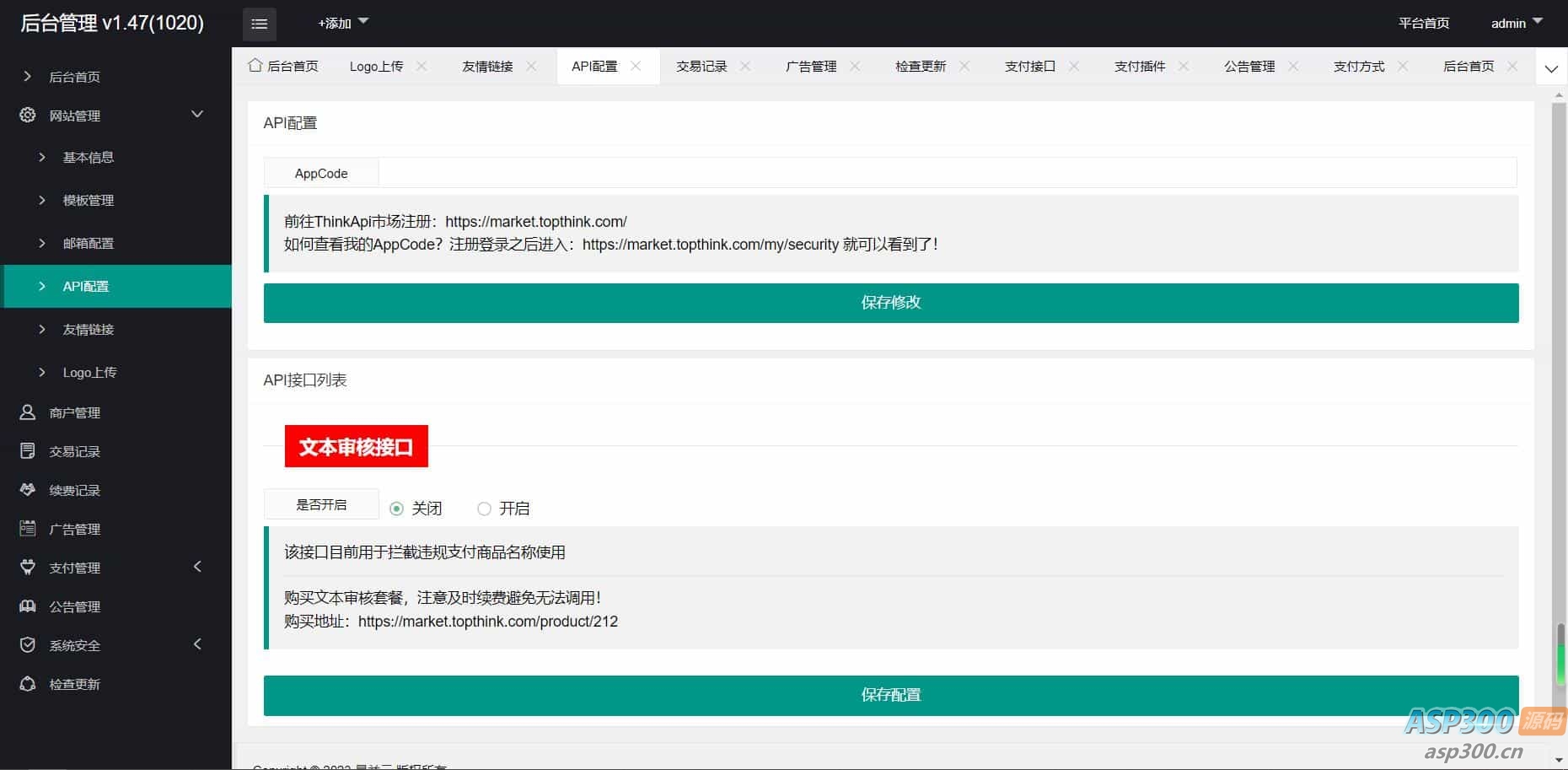Viewport: 1568px width, 770px height.
Task: Click the 保存修改 button
Action: 890,303
